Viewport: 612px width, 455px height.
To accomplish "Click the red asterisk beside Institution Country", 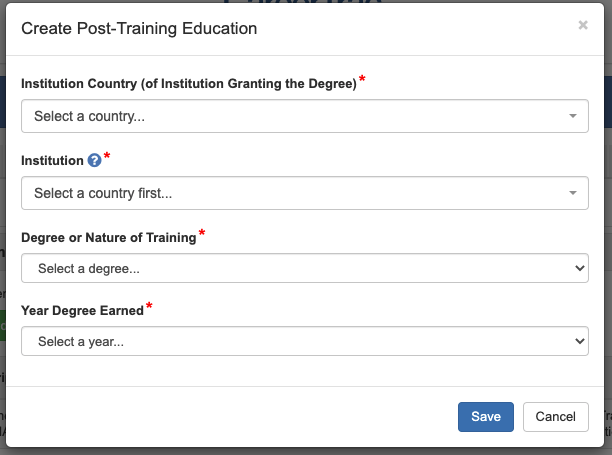I will pyautogui.click(x=362, y=80).
